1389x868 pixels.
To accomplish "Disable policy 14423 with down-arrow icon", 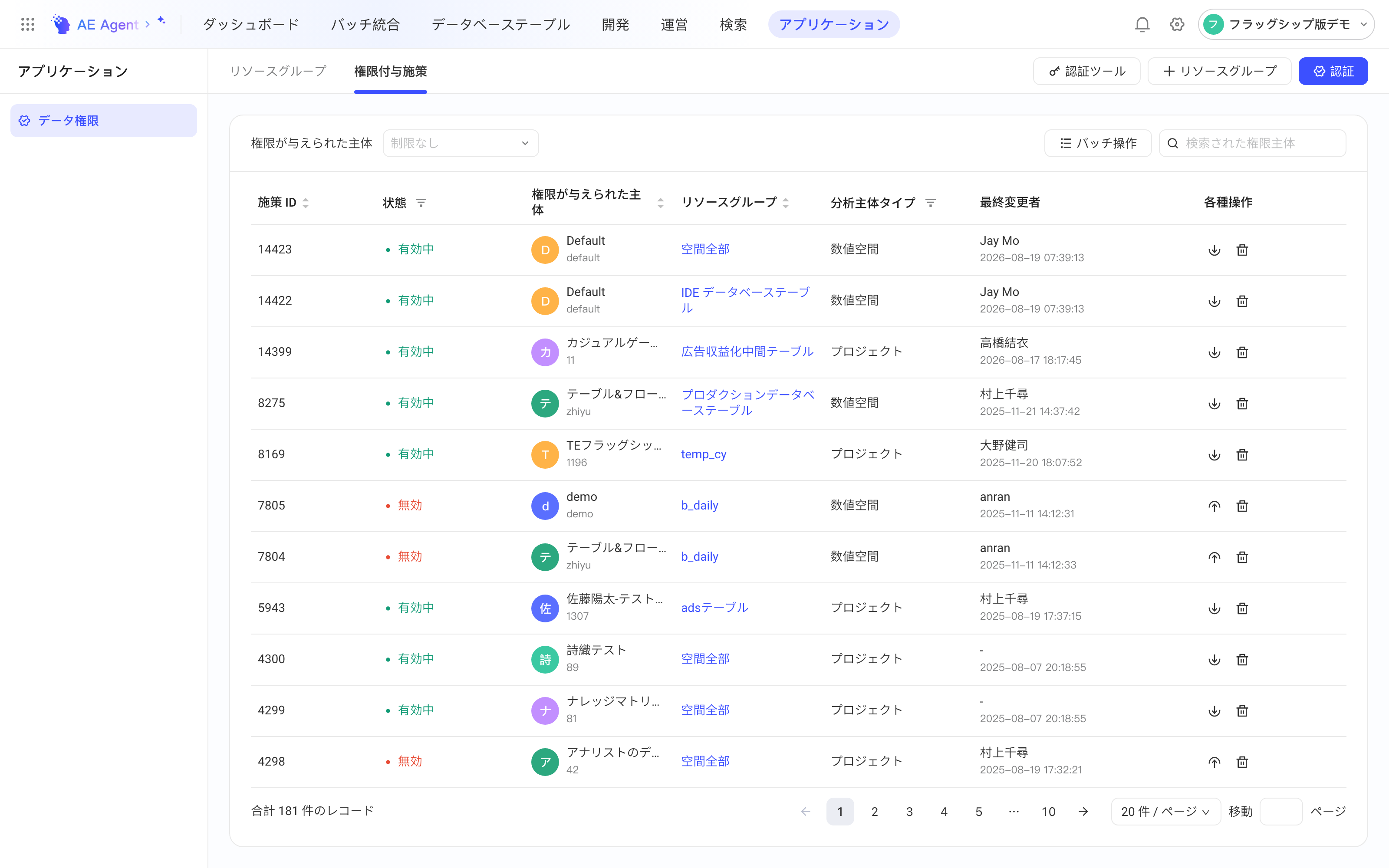I will click(1214, 250).
